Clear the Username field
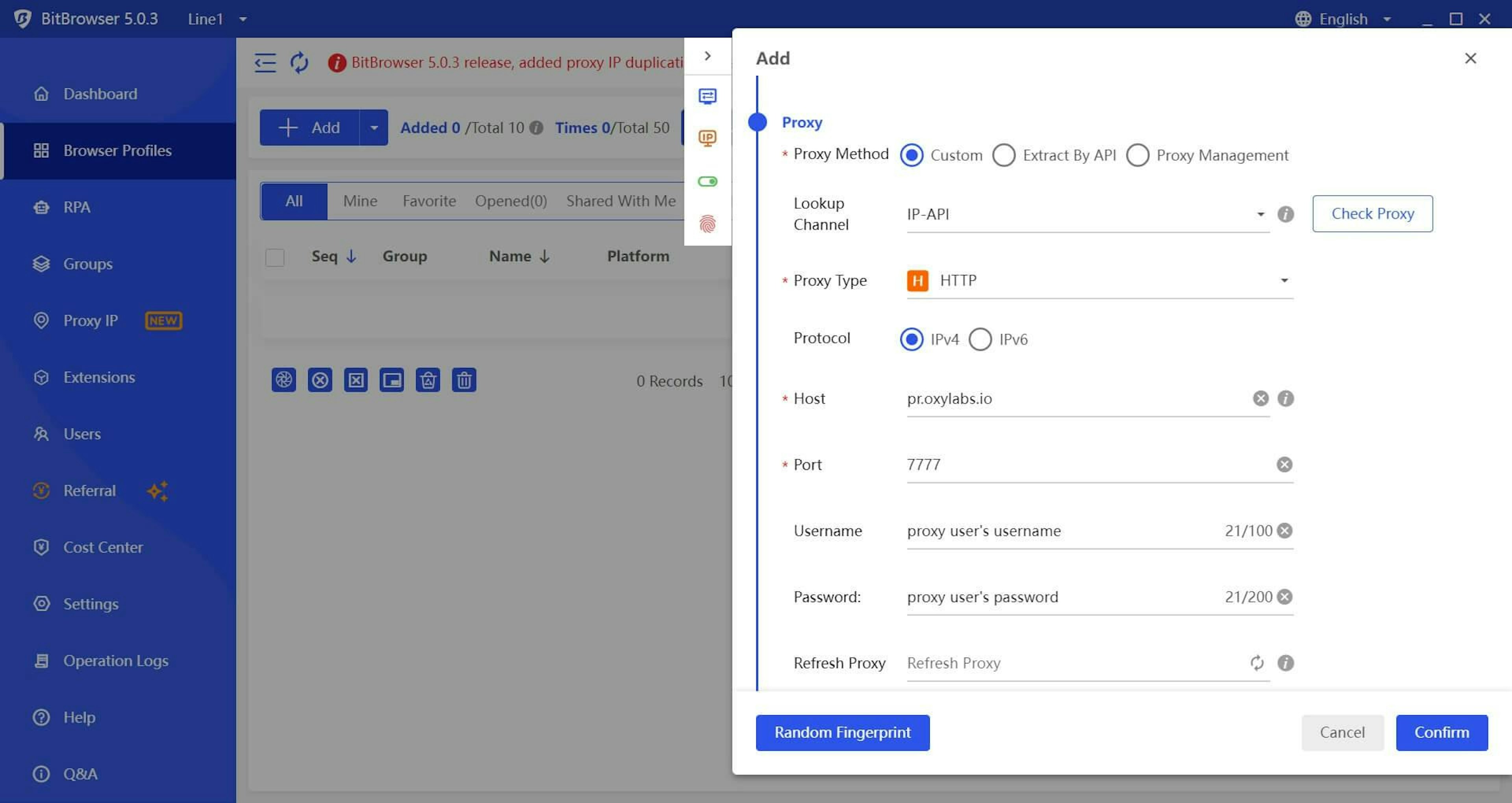 1284,531
